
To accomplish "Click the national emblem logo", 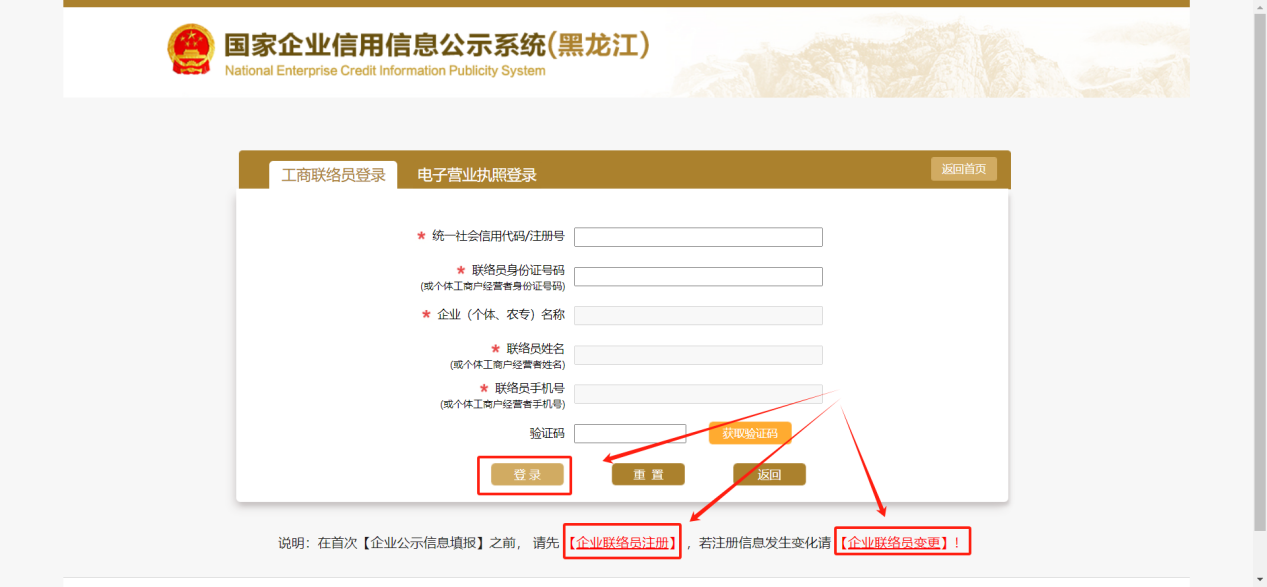I will click(x=190, y=50).
